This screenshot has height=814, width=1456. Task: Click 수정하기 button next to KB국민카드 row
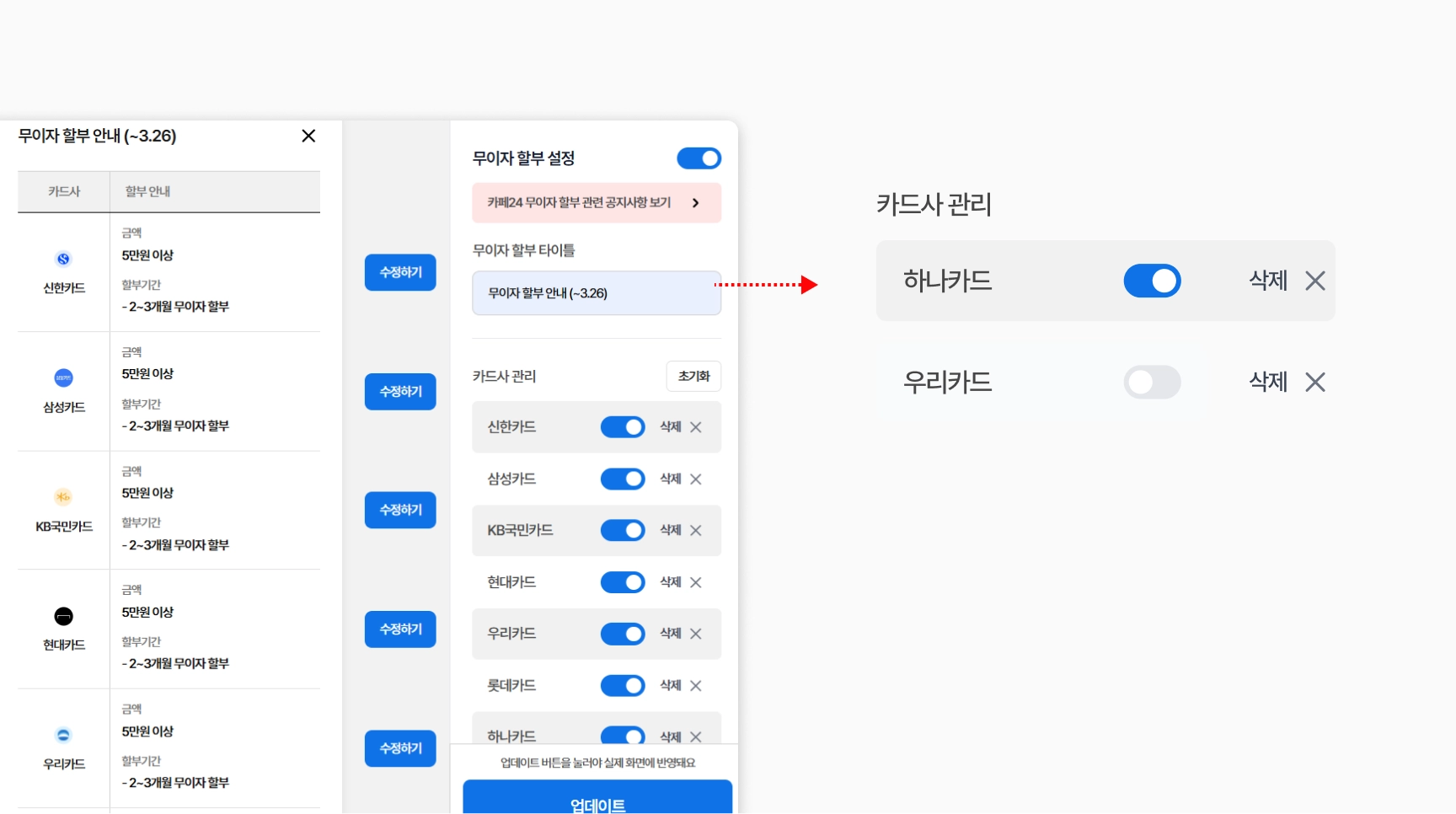click(x=400, y=510)
